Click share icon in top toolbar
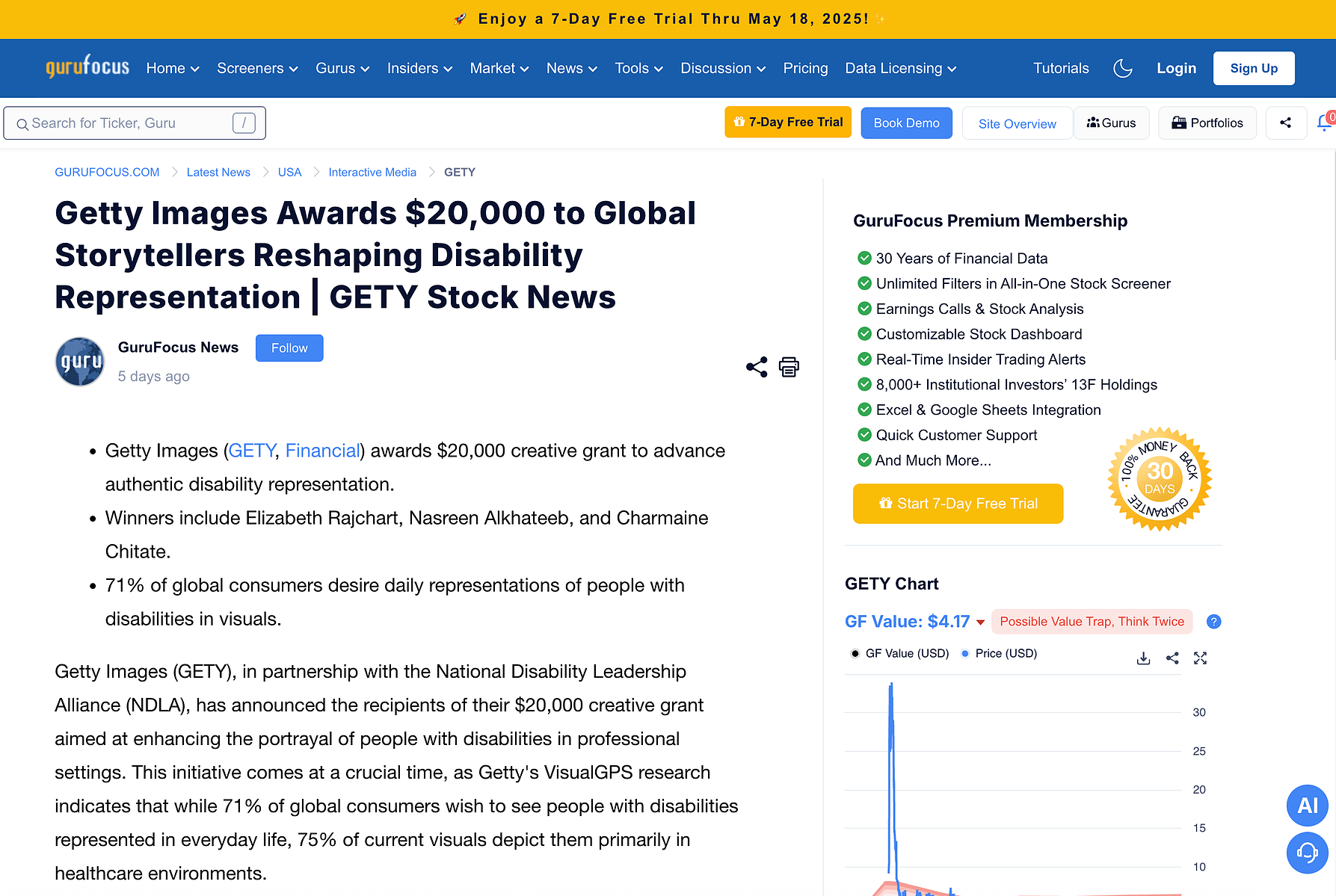1336x896 pixels. (x=1286, y=123)
